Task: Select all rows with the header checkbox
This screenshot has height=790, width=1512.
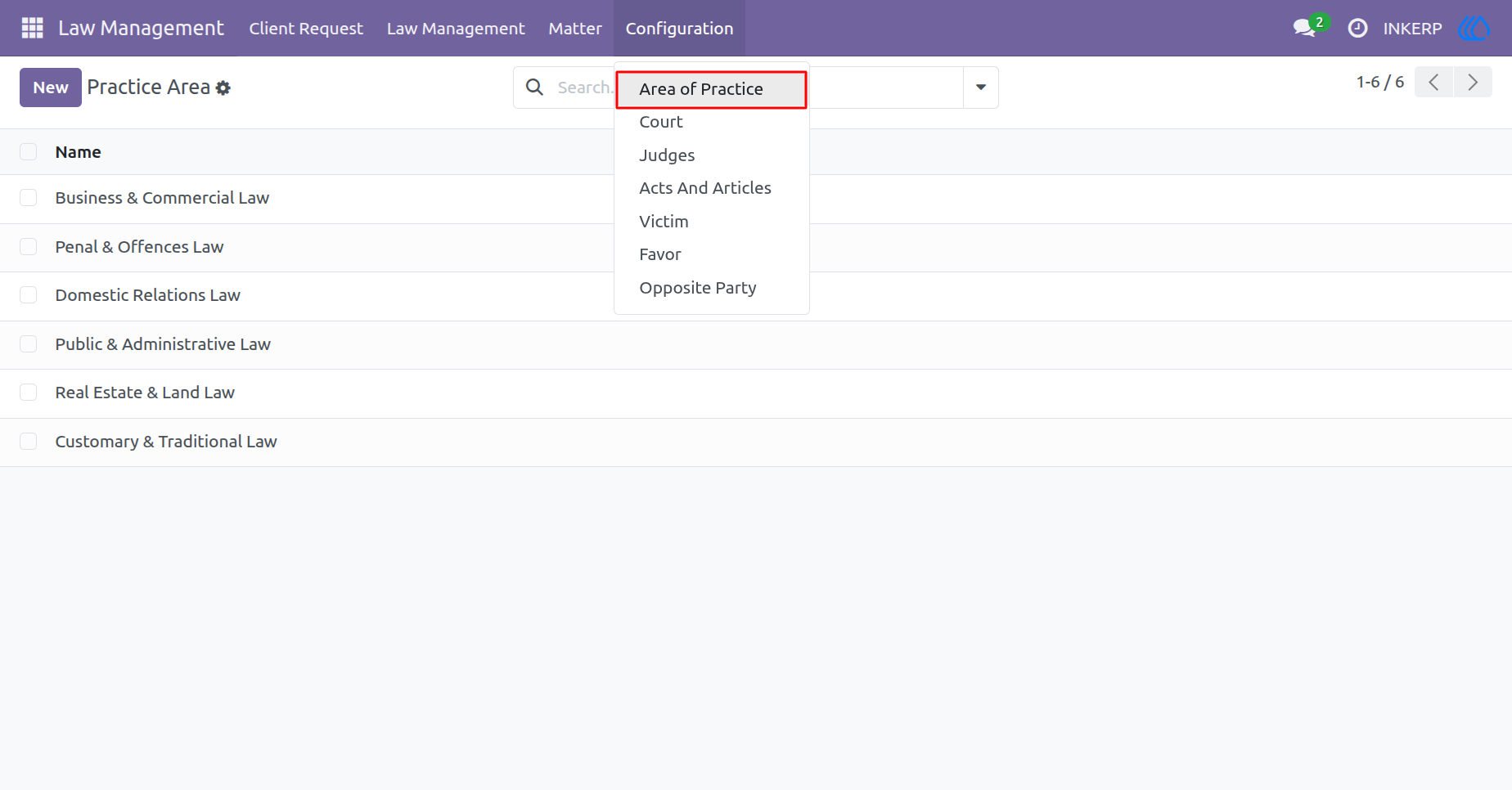Action: [x=29, y=151]
